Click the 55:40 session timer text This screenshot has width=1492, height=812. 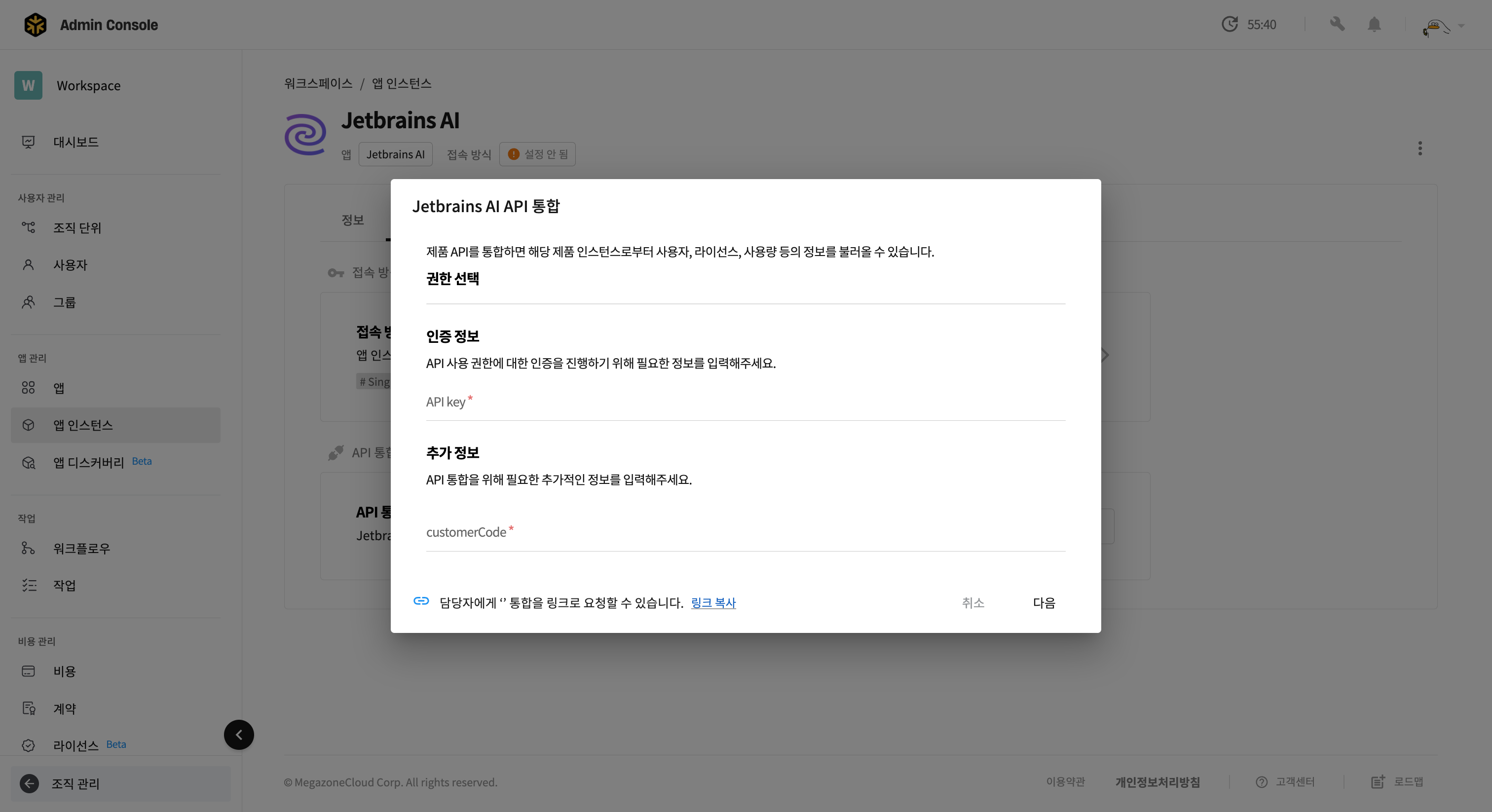coord(1262,24)
